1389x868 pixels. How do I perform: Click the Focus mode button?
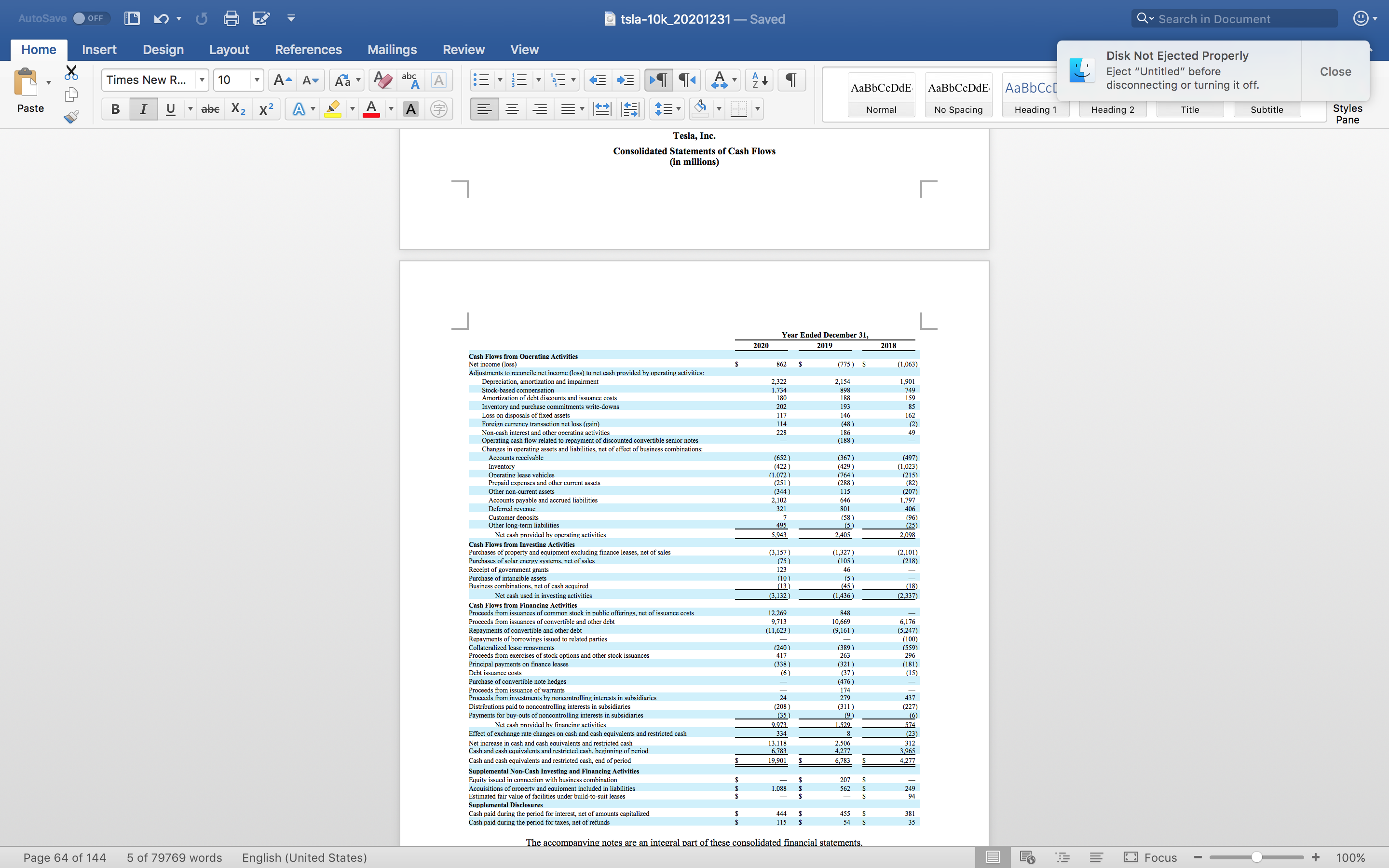click(x=1151, y=857)
